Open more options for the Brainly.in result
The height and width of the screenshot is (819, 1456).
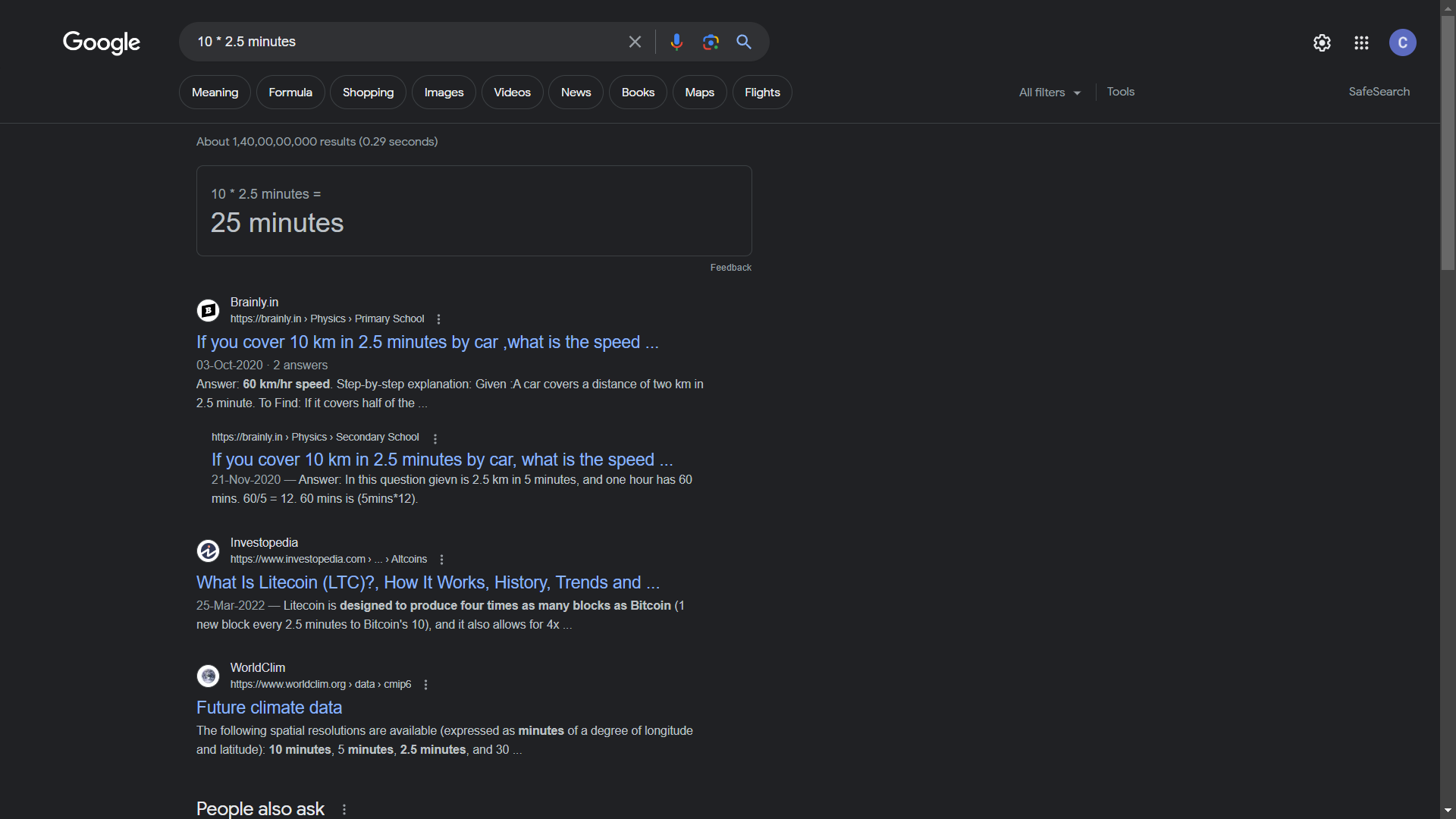(438, 319)
